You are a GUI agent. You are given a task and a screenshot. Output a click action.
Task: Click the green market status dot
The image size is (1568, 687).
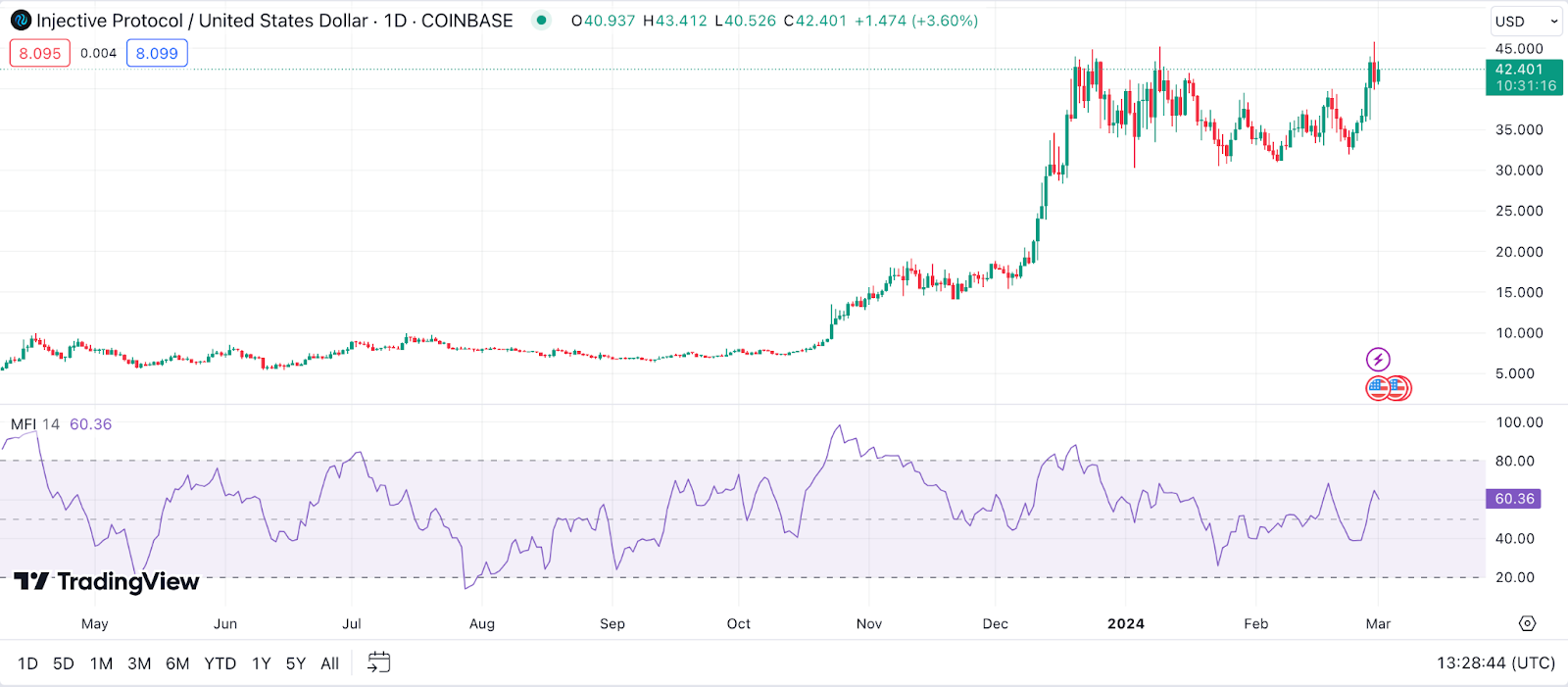pyautogui.click(x=541, y=20)
